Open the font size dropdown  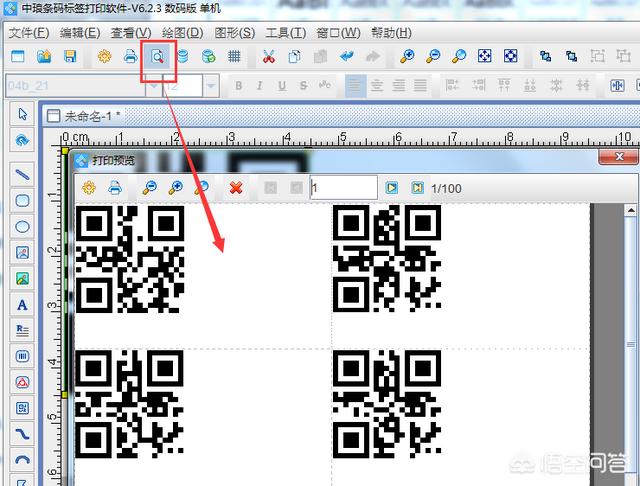210,86
